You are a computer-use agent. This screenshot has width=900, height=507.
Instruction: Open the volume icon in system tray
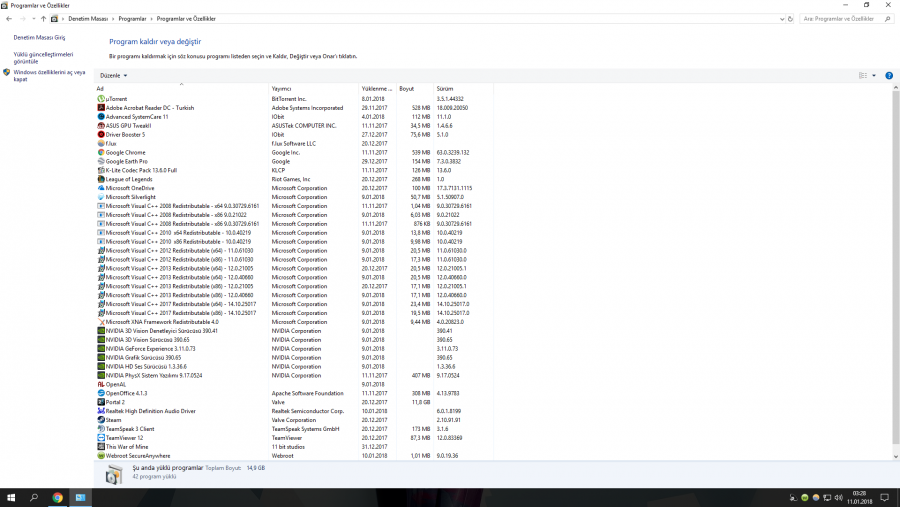coord(839,498)
